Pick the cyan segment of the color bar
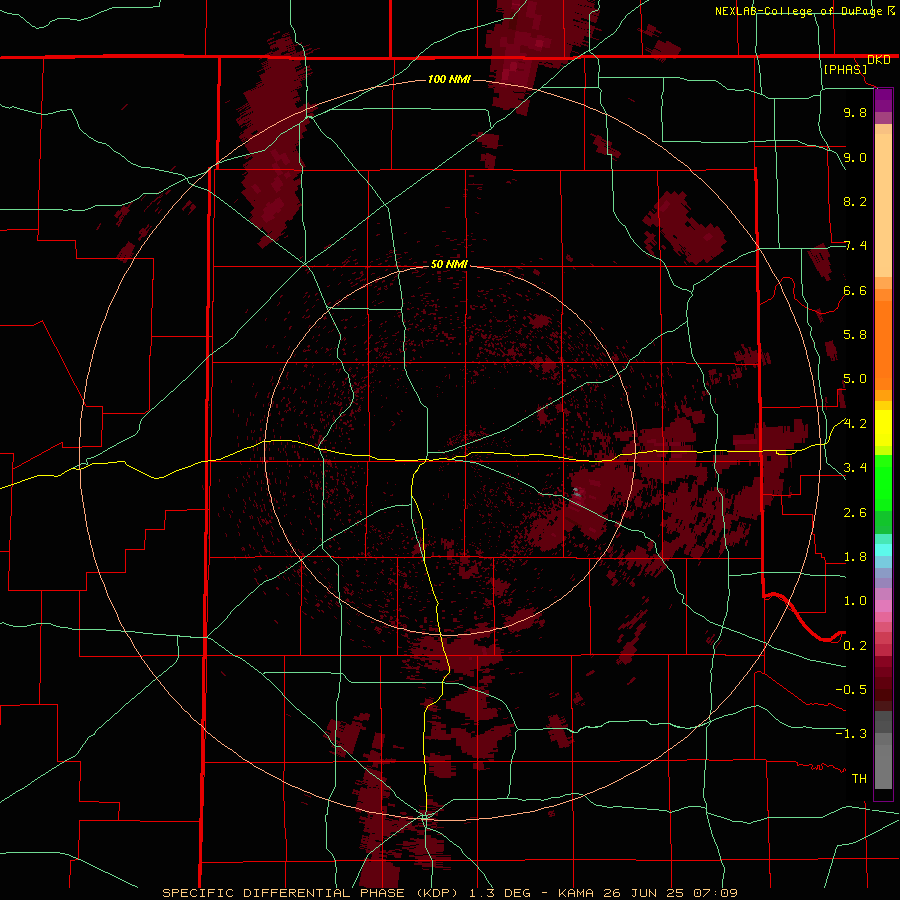Viewport: 900px width, 900px height. tap(883, 550)
